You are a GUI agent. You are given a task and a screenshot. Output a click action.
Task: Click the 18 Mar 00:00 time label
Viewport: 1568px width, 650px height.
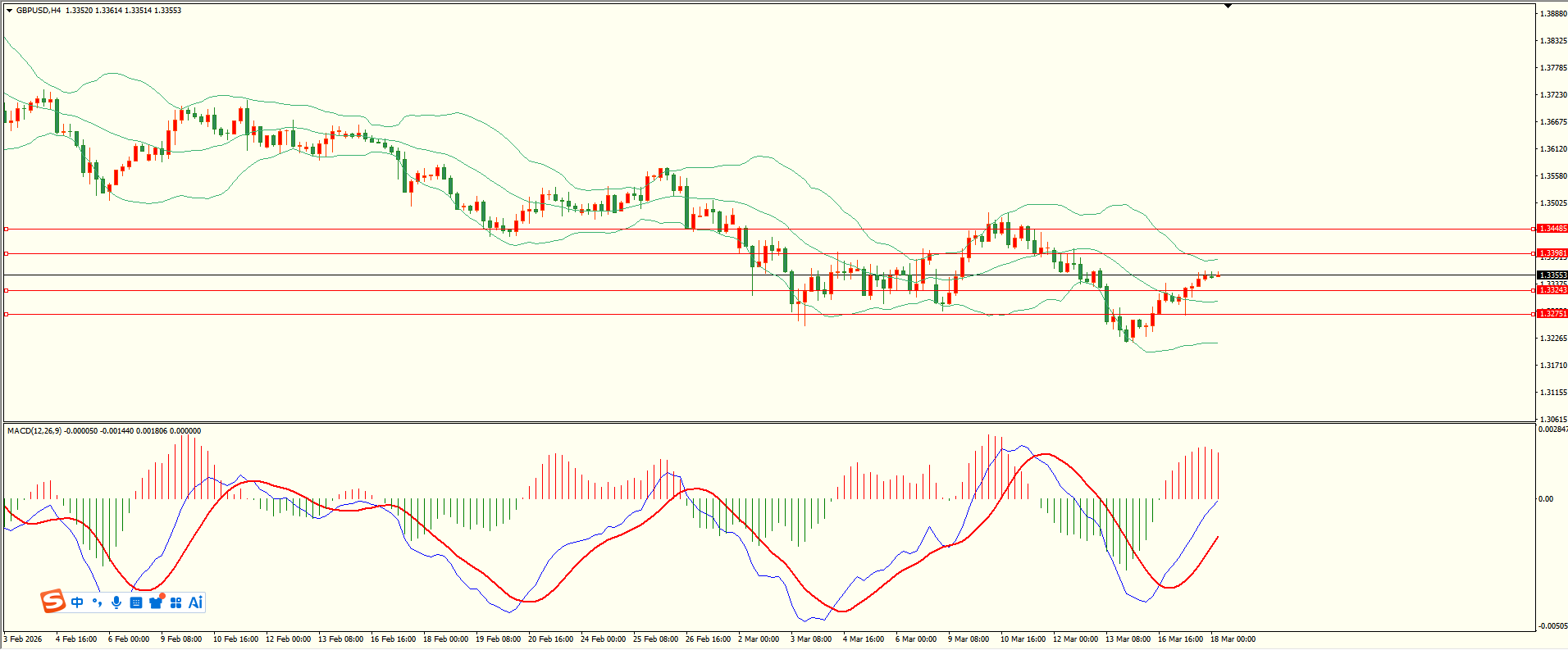coord(1233,639)
